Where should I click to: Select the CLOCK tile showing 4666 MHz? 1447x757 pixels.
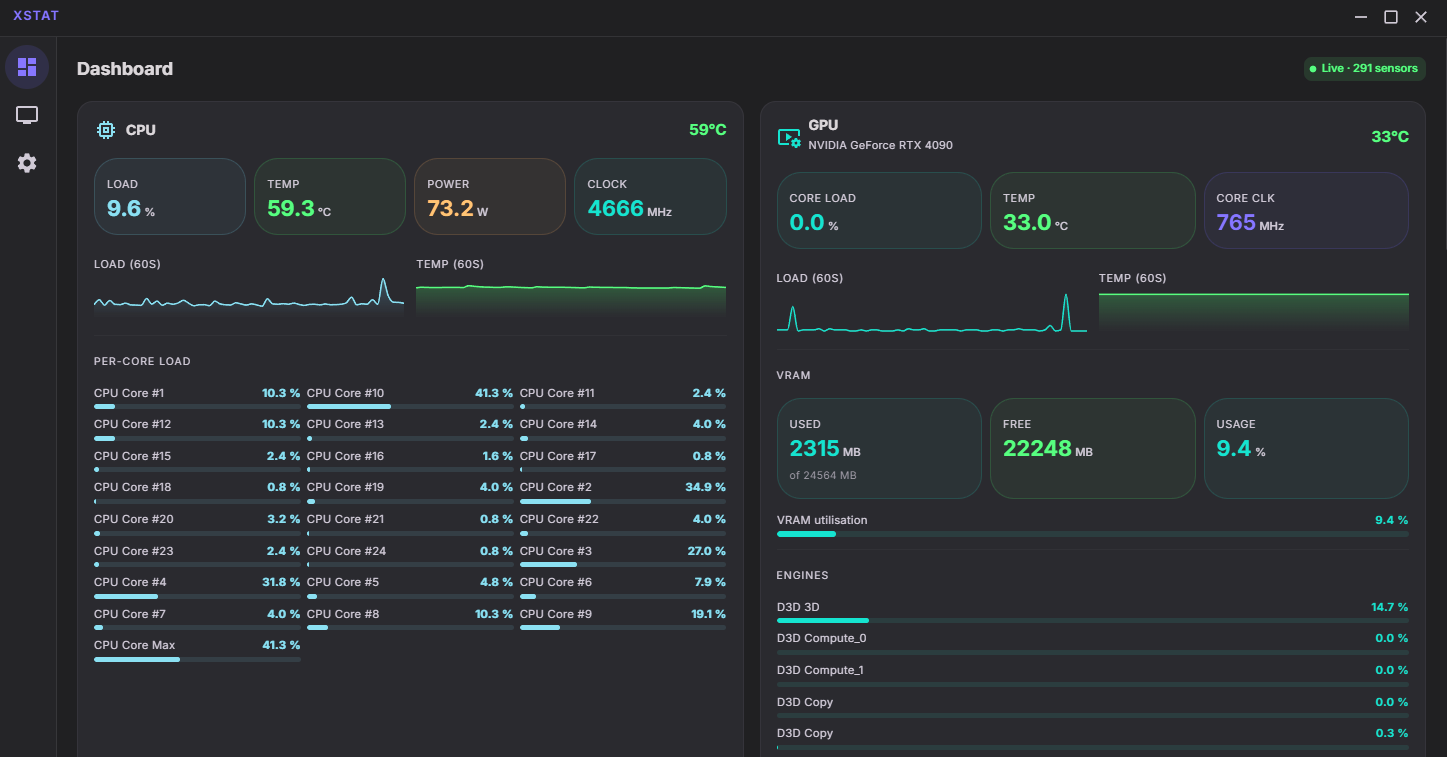650,196
